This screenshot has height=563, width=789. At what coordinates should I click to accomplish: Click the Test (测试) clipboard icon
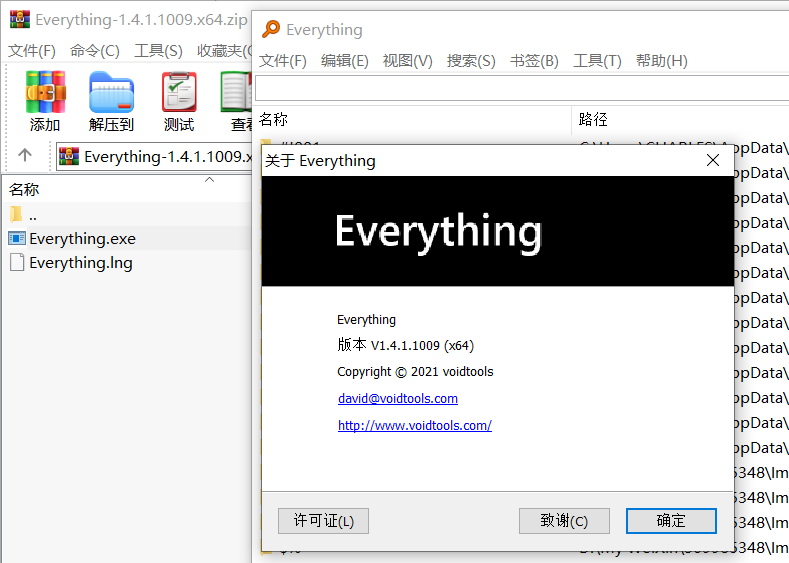coord(179,92)
